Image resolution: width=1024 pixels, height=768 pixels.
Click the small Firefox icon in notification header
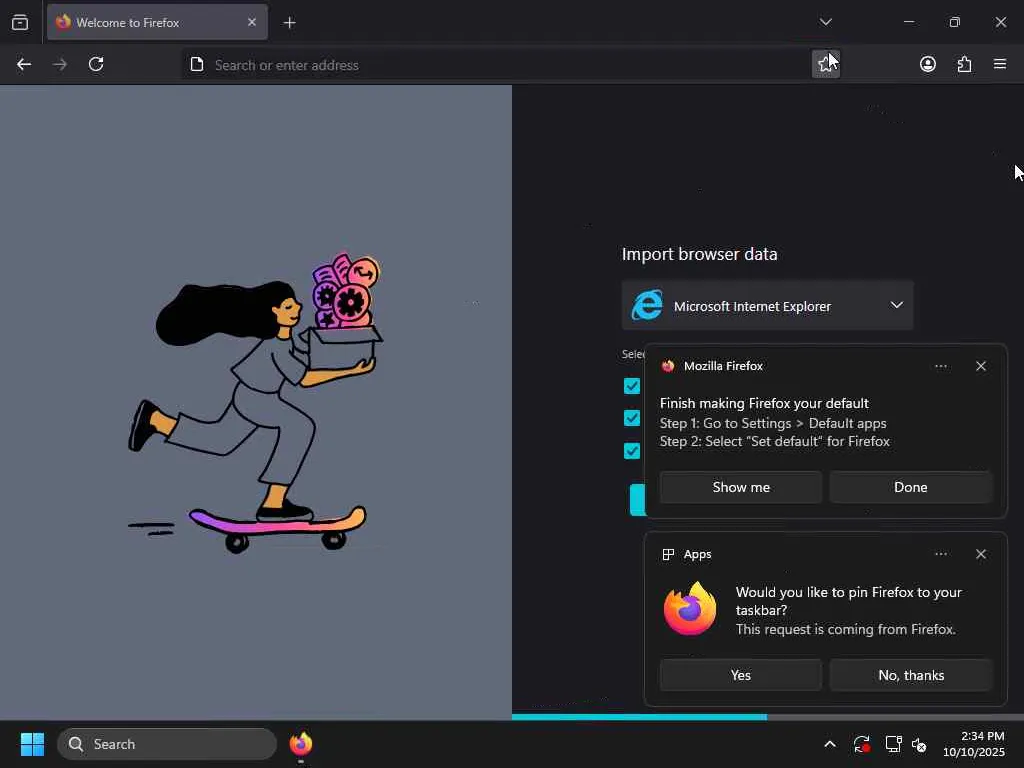coord(667,366)
